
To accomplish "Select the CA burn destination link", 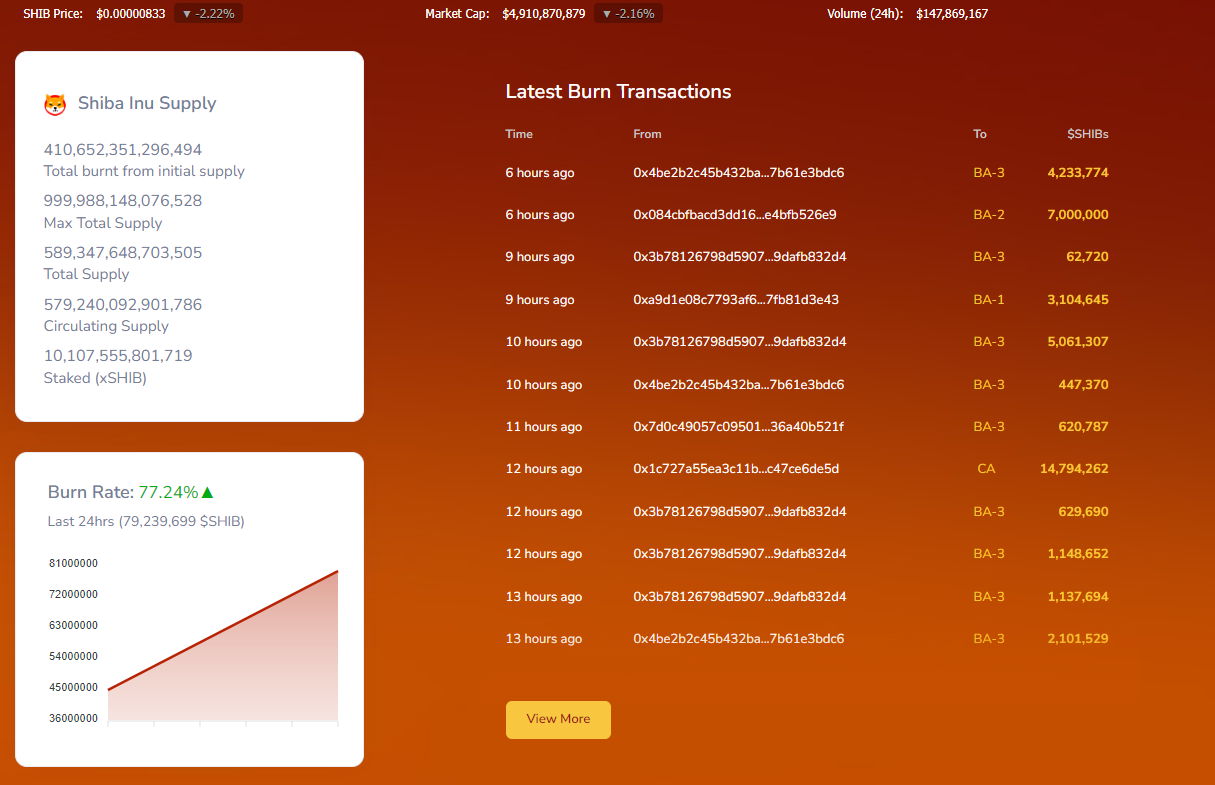I will (x=986, y=469).
